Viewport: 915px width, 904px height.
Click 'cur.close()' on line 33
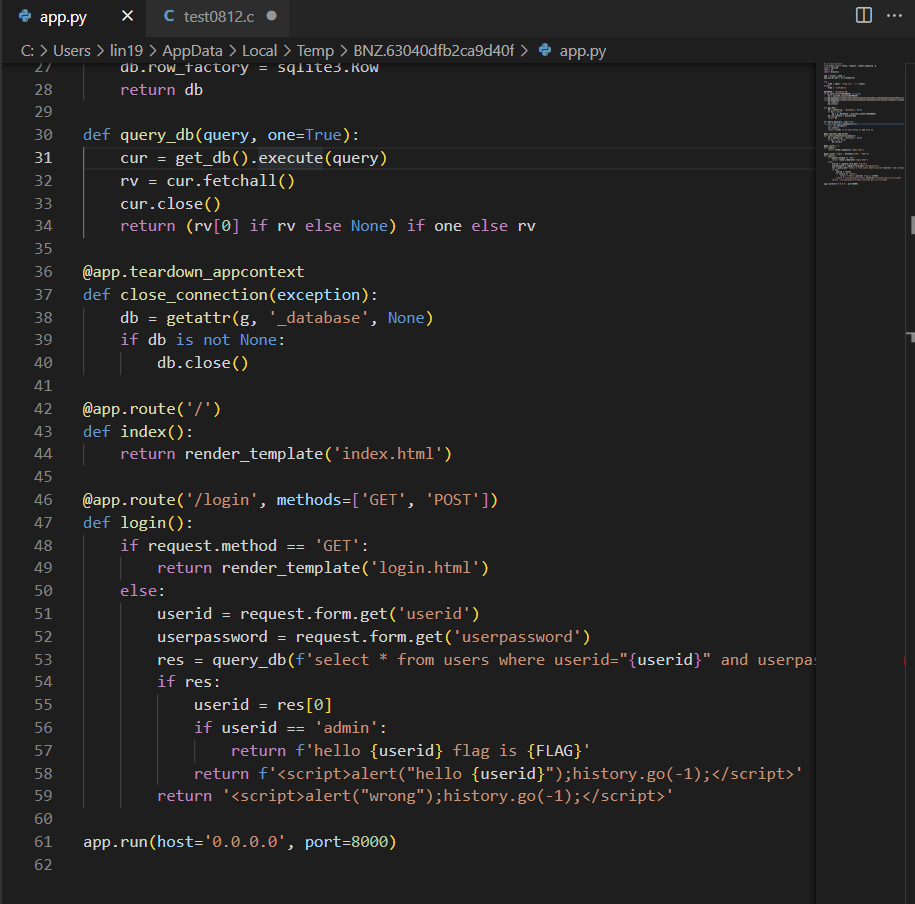click(x=170, y=204)
